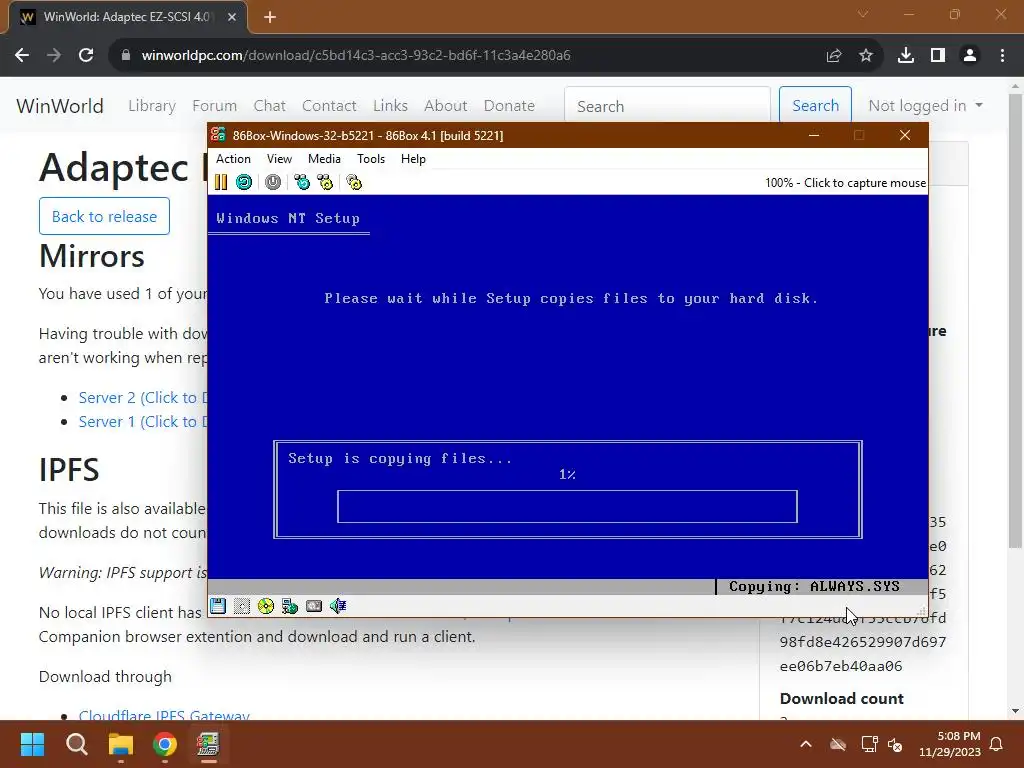
Task: Bookmark this page with star icon
Action: 865,56
